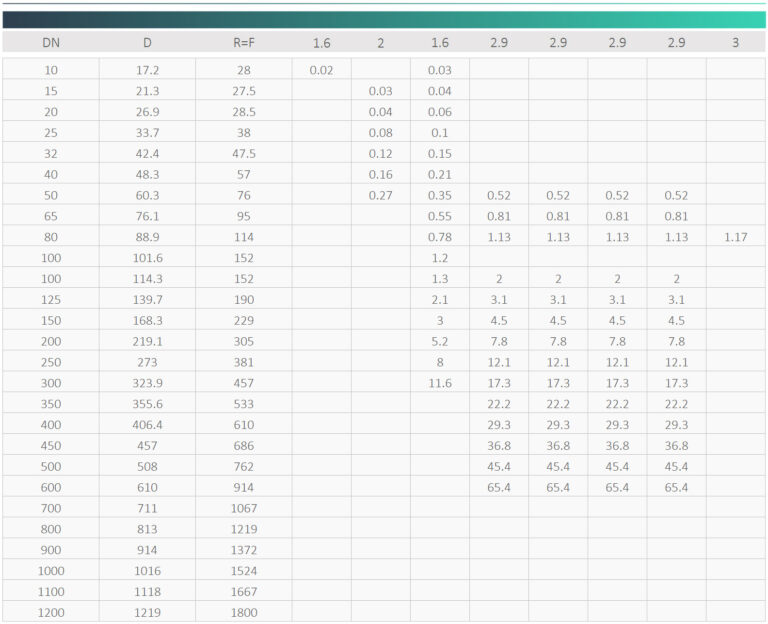This screenshot has width=768, height=624.
Task: Click the 101.6 cell in the D column
Action: tap(147, 258)
